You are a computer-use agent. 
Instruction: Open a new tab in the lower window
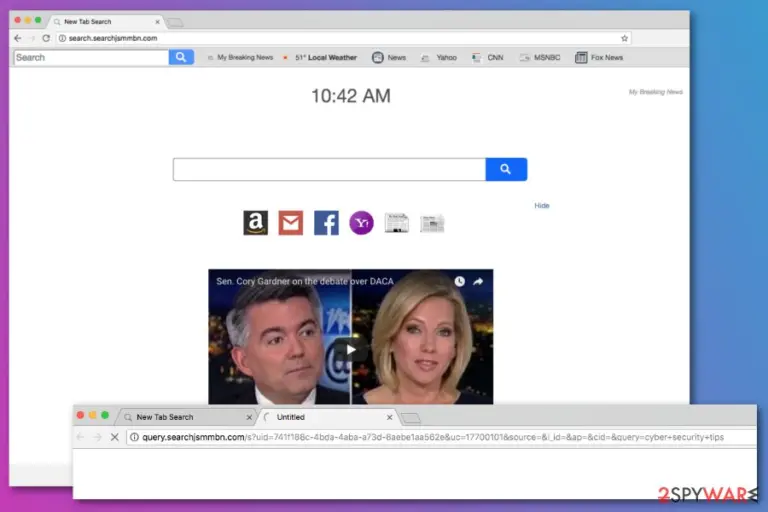point(411,418)
